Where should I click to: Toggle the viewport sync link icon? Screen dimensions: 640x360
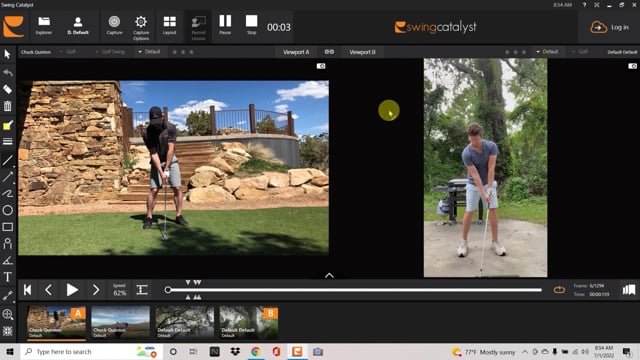(329, 52)
